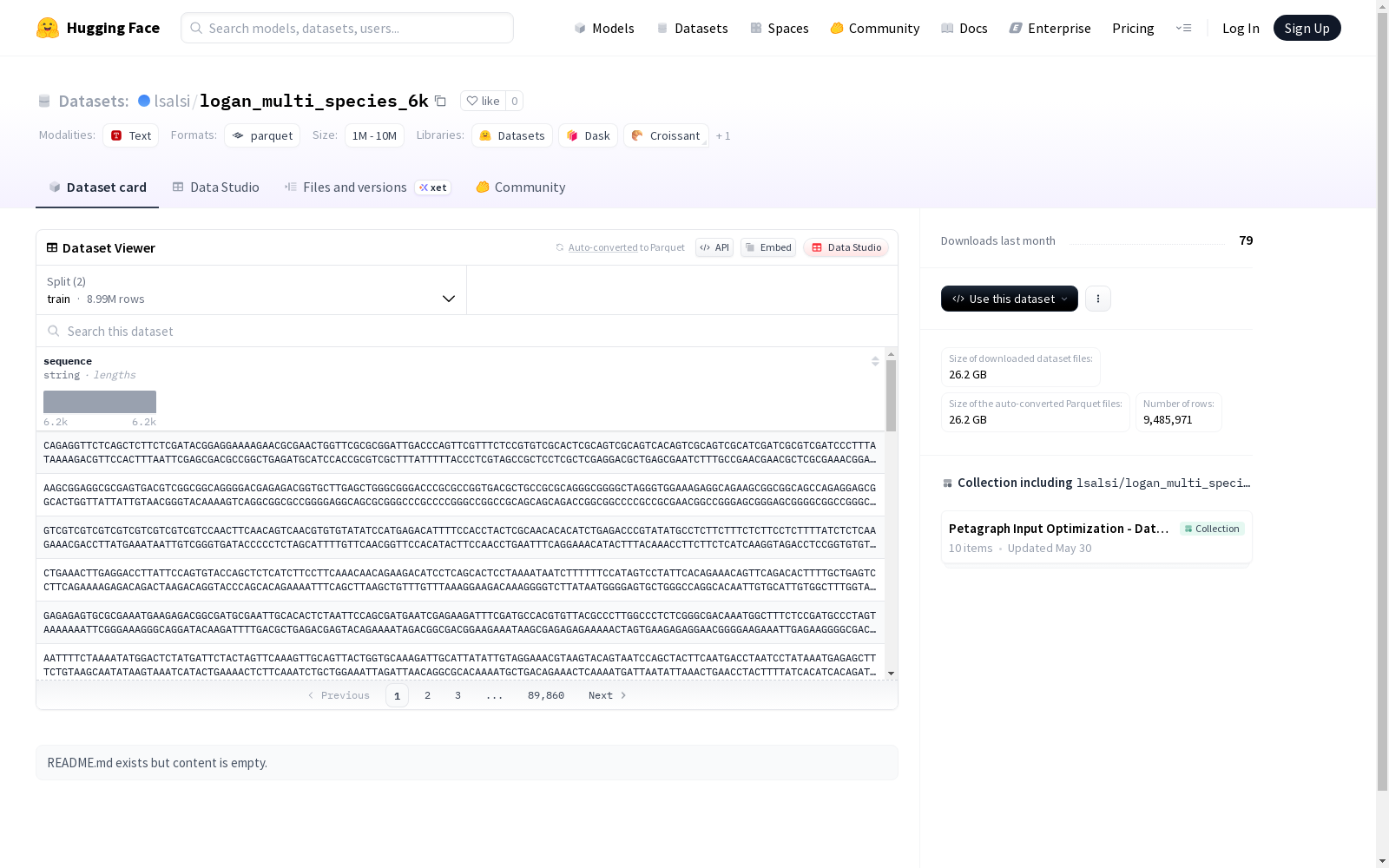Switch to the Dataset card tab

[x=97, y=187]
